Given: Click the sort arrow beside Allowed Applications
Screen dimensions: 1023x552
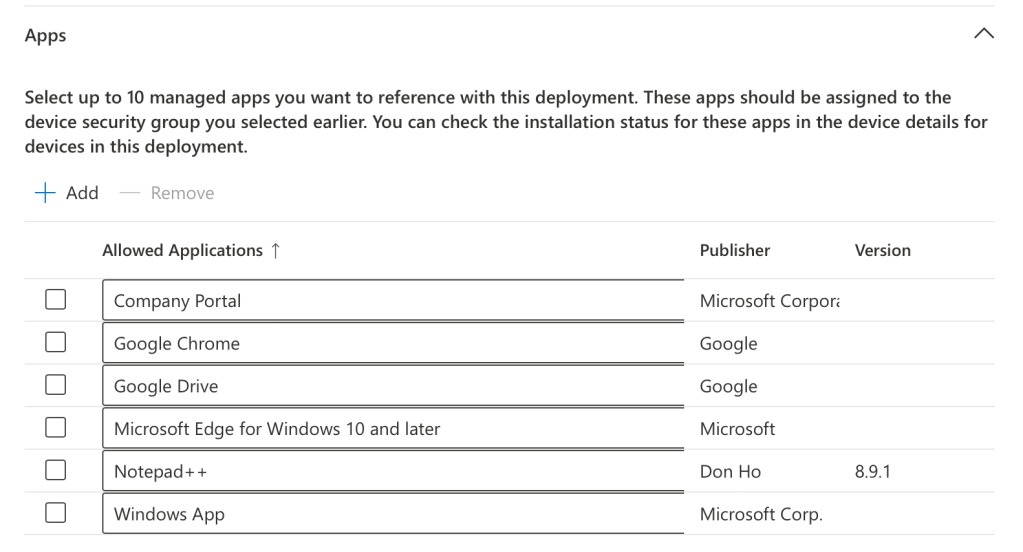Looking at the screenshot, I should coord(276,251).
